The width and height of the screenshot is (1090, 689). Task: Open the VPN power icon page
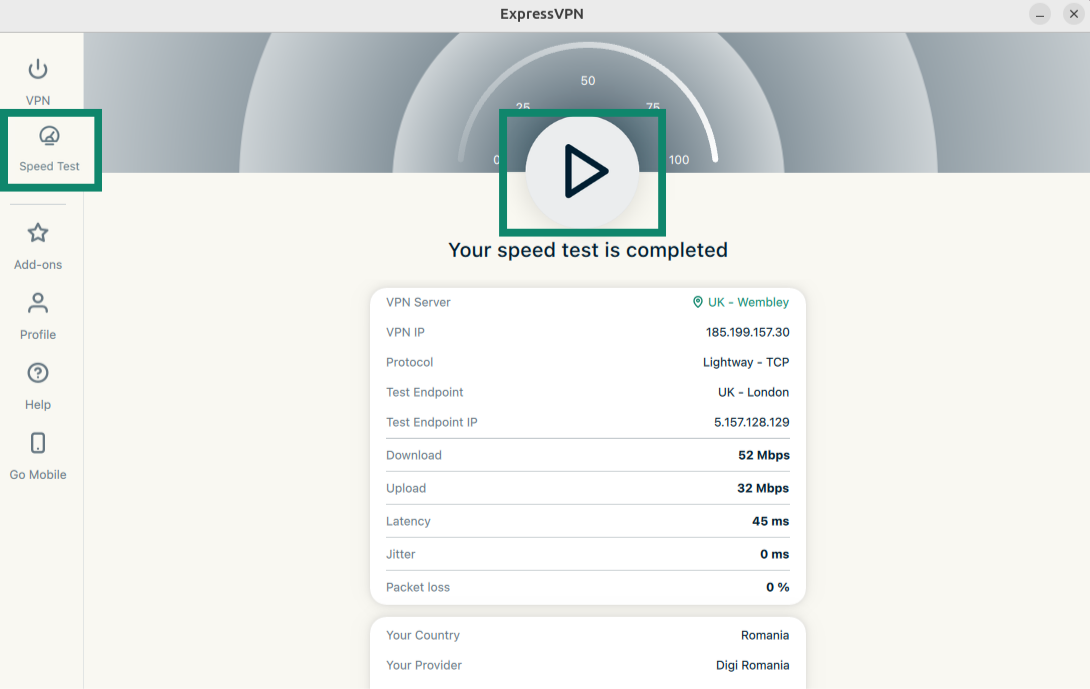[38, 70]
